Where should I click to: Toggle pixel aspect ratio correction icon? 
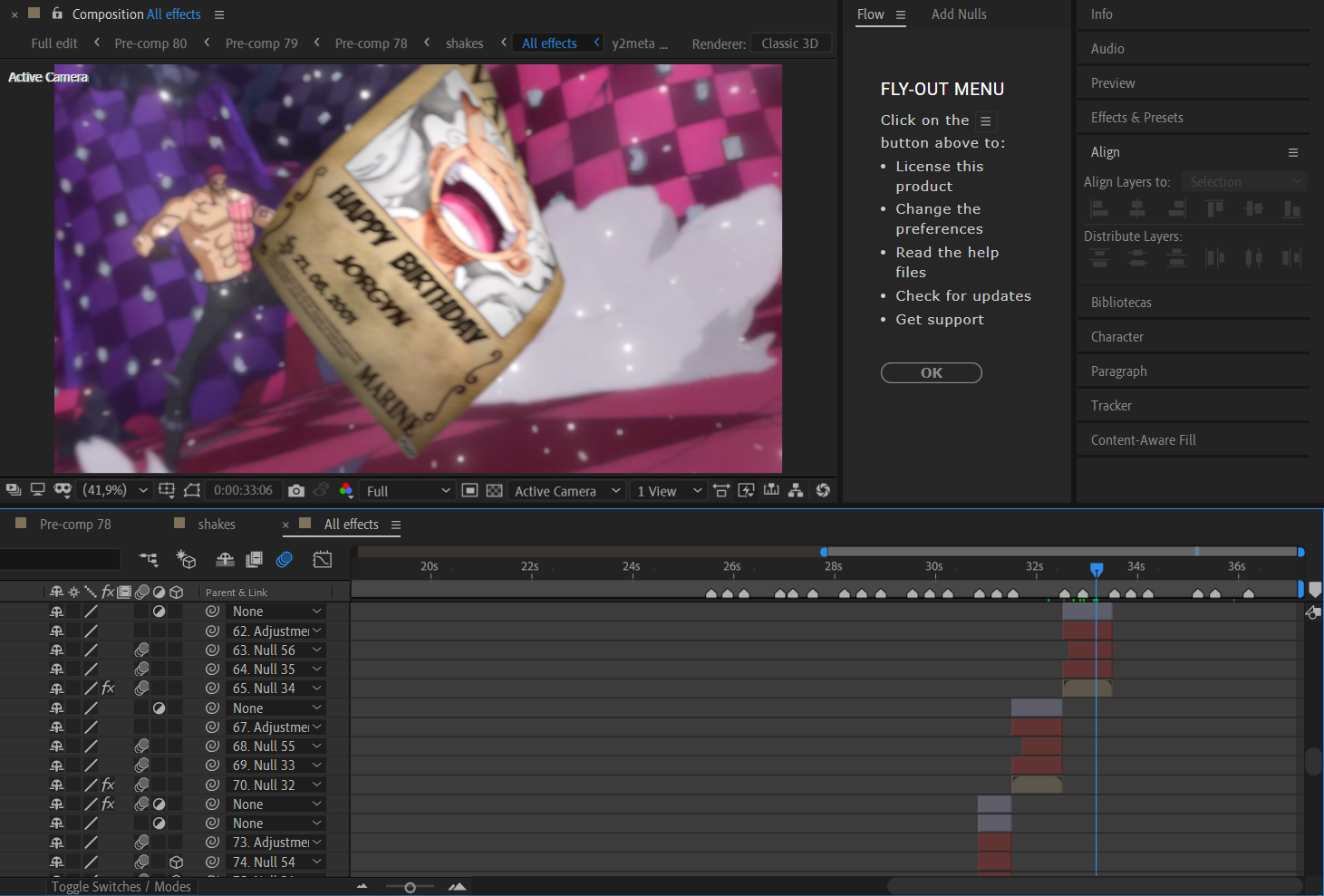pos(721,490)
